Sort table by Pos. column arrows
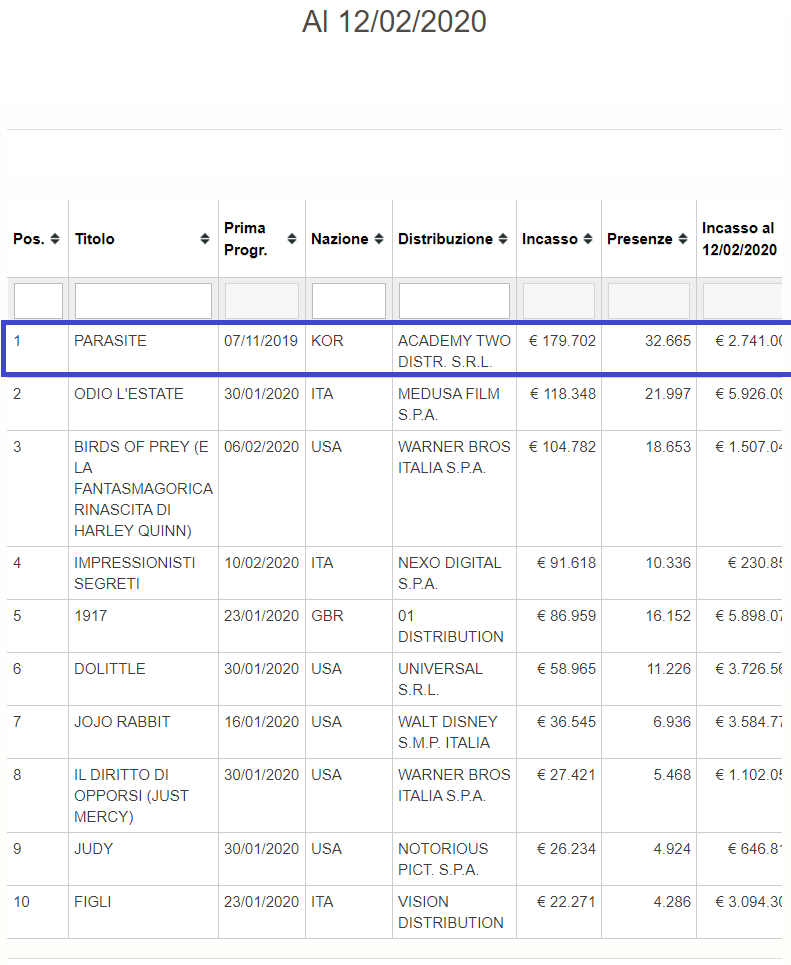Screen dimensions: 791x965 55,239
